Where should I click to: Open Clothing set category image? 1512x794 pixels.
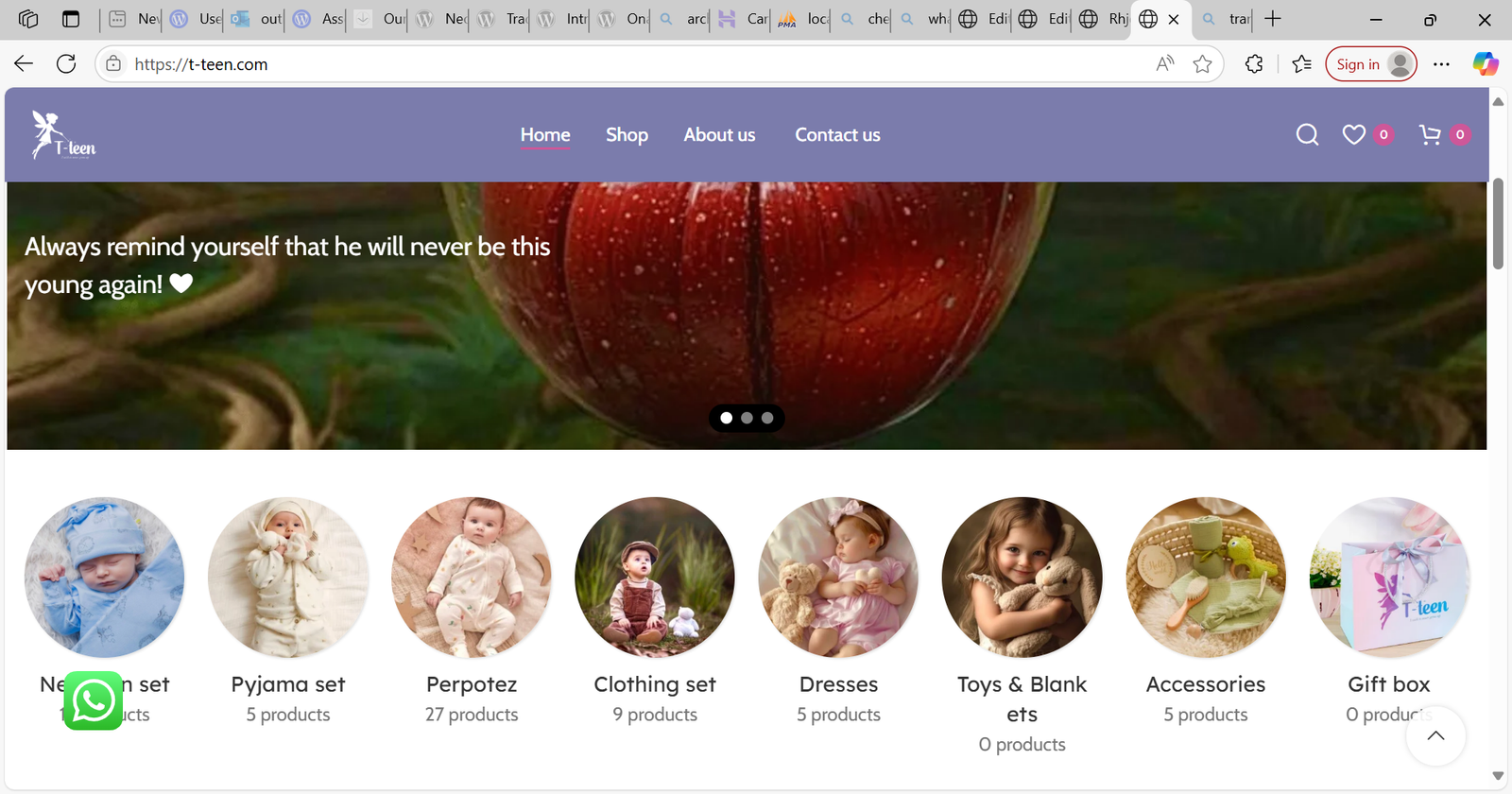coord(655,578)
